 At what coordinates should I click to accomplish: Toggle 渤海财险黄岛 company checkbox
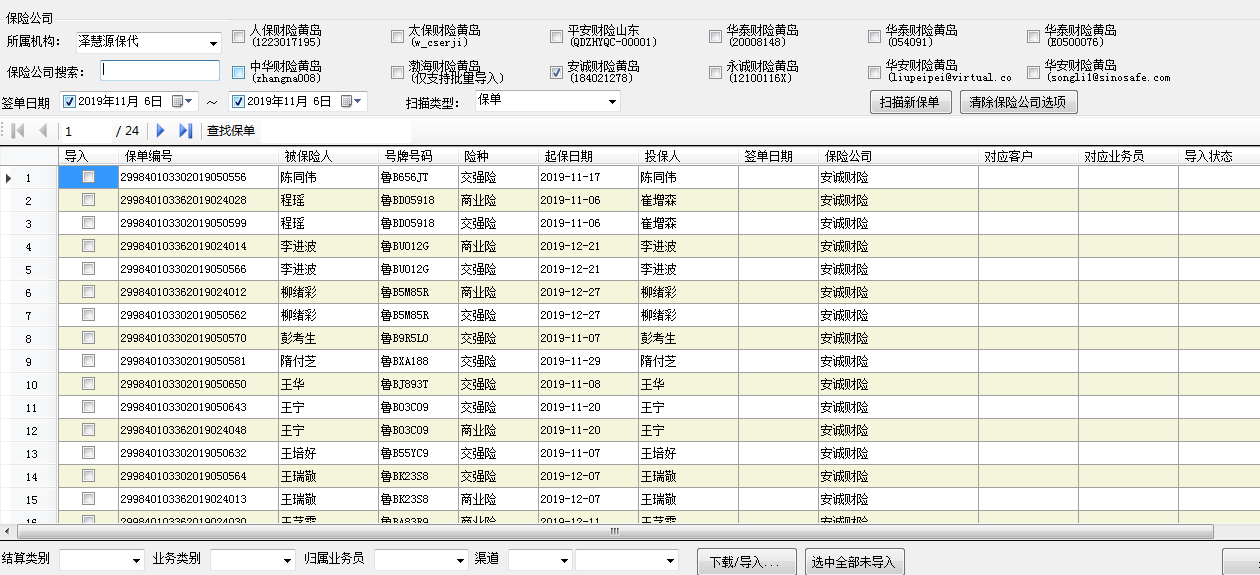pos(397,72)
